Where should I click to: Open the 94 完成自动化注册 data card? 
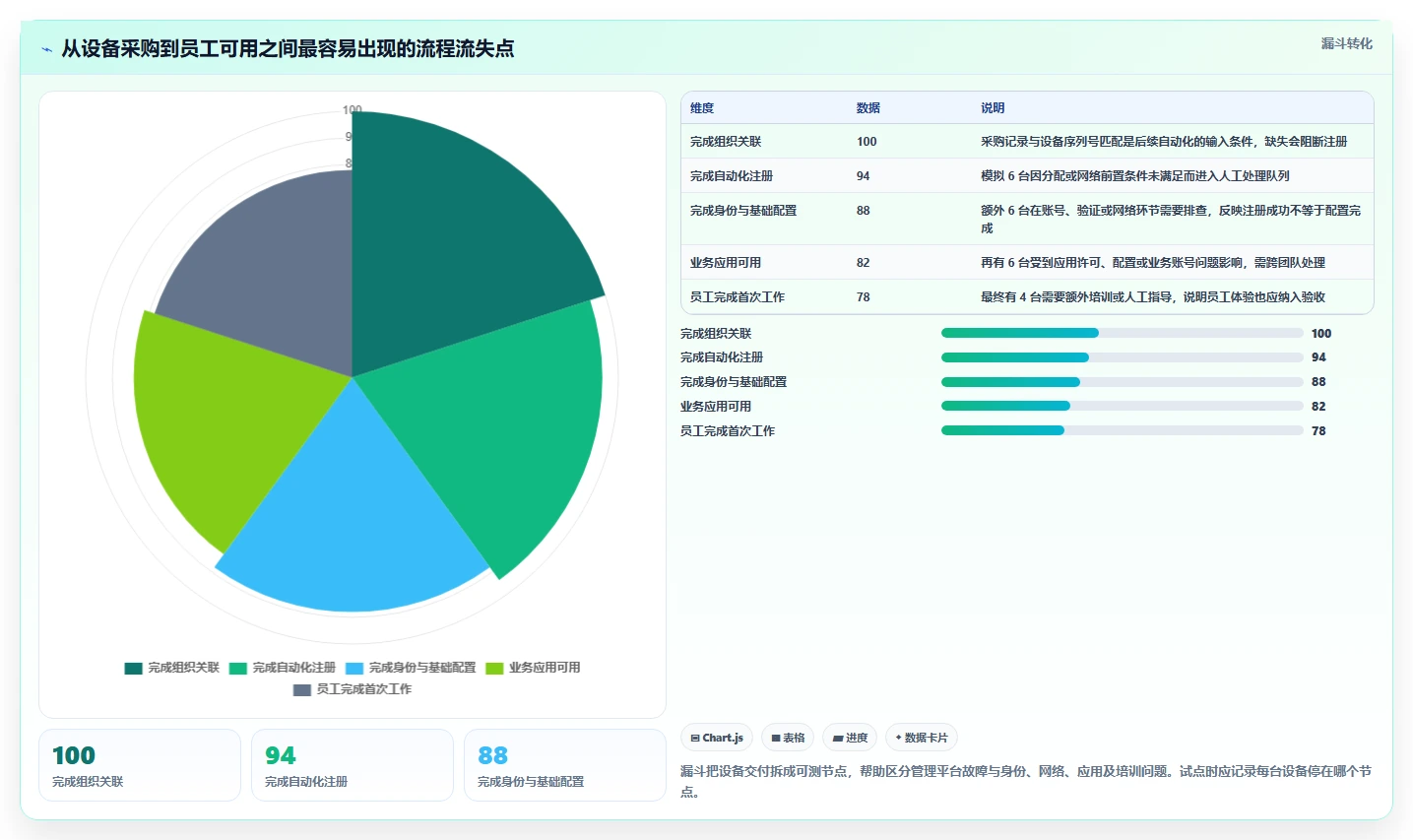353,765
